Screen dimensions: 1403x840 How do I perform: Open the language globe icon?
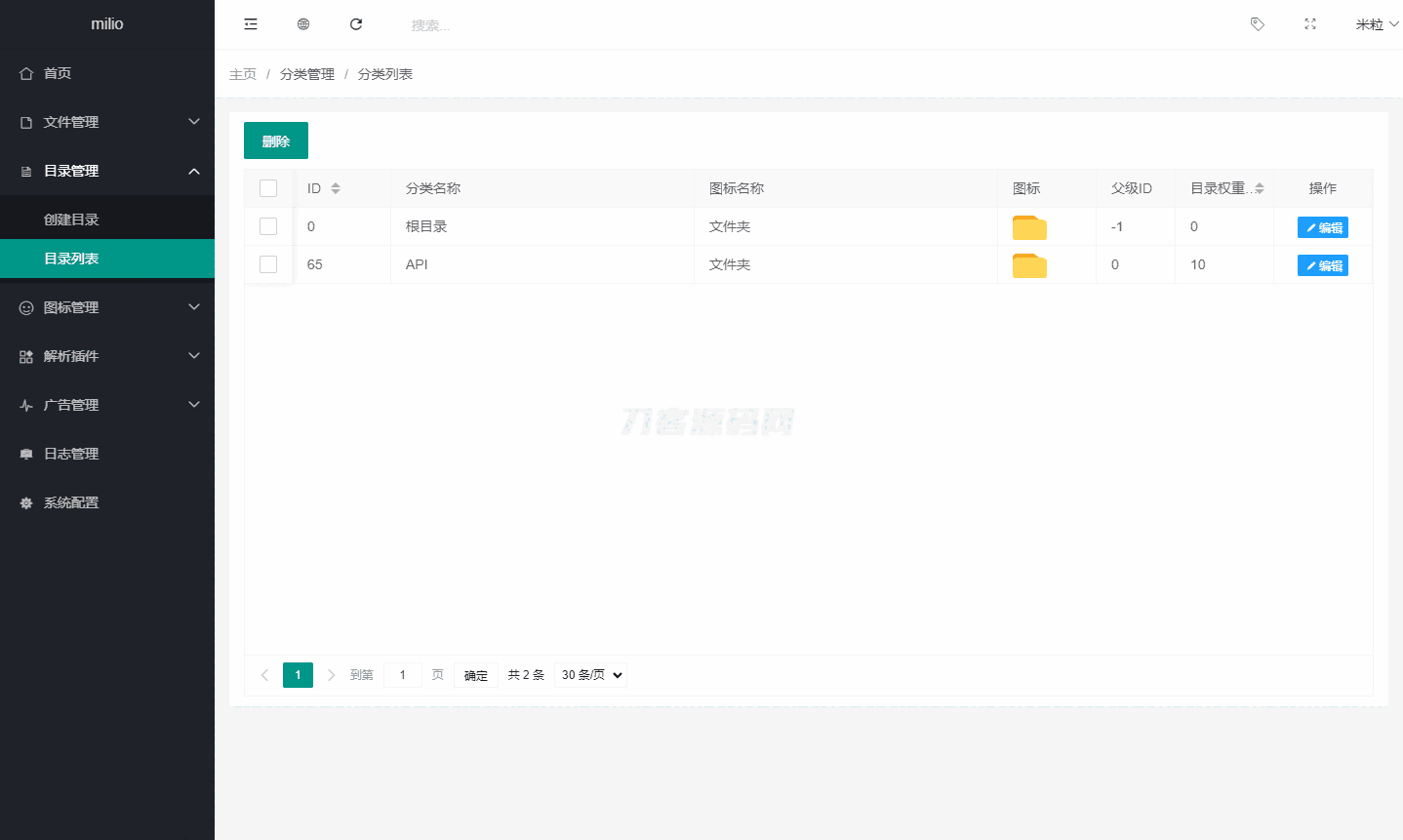303,23
